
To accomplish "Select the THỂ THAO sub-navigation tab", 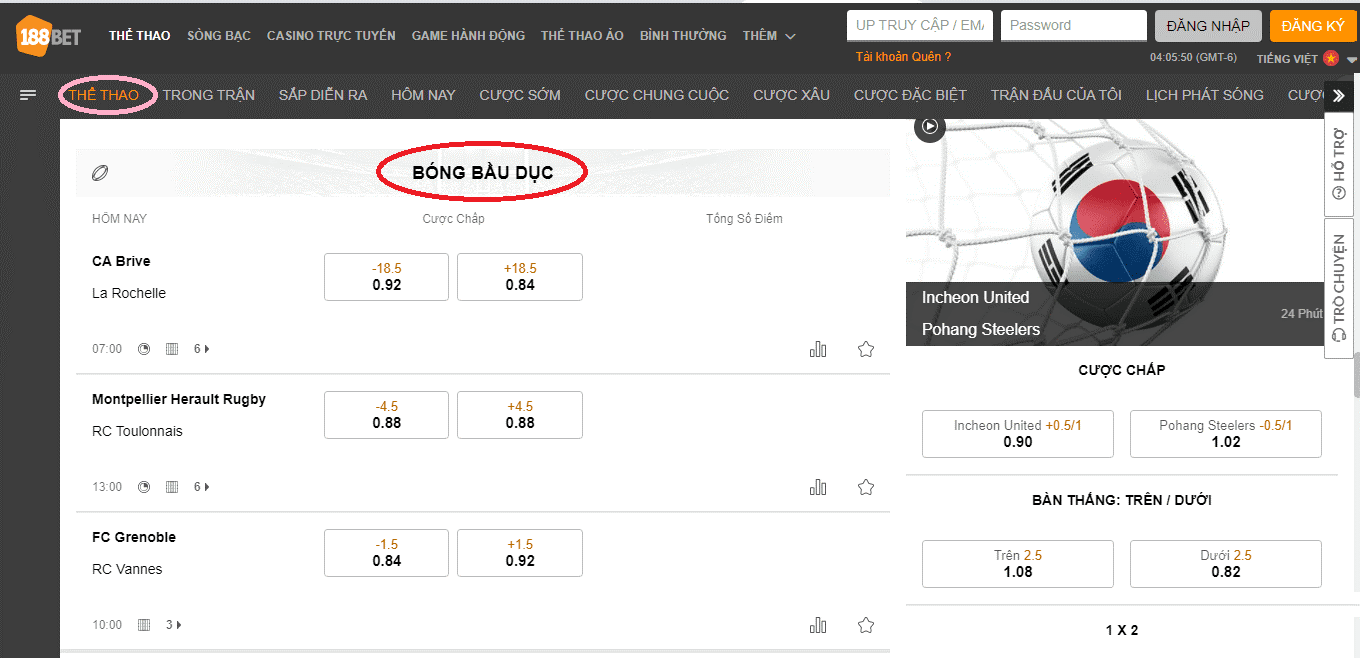I will [105, 95].
